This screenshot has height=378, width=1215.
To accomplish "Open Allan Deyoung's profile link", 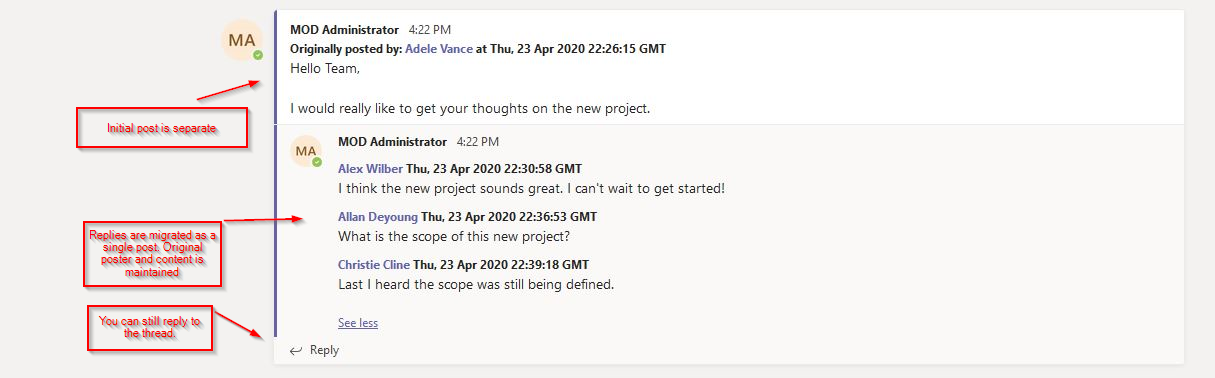I will (378, 216).
